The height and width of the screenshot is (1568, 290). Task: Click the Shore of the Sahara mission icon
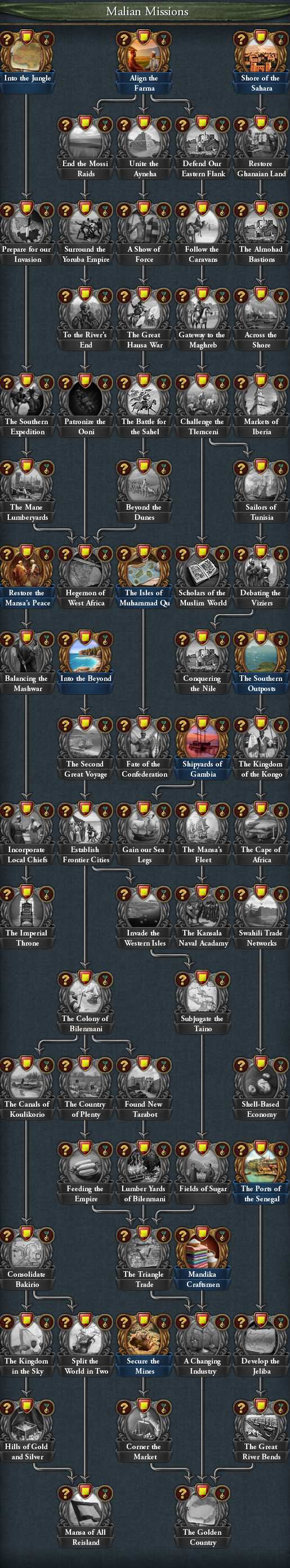(x=261, y=54)
